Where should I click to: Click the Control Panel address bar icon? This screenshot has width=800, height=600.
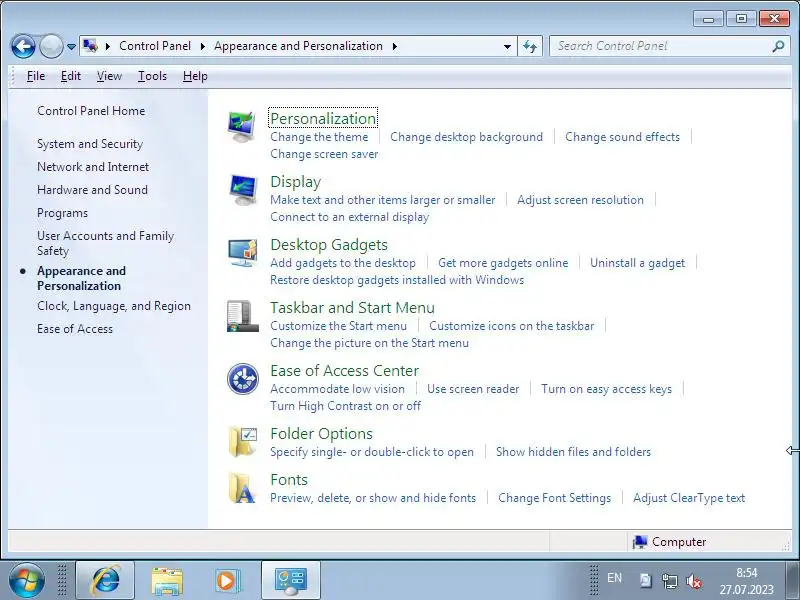(x=90, y=46)
